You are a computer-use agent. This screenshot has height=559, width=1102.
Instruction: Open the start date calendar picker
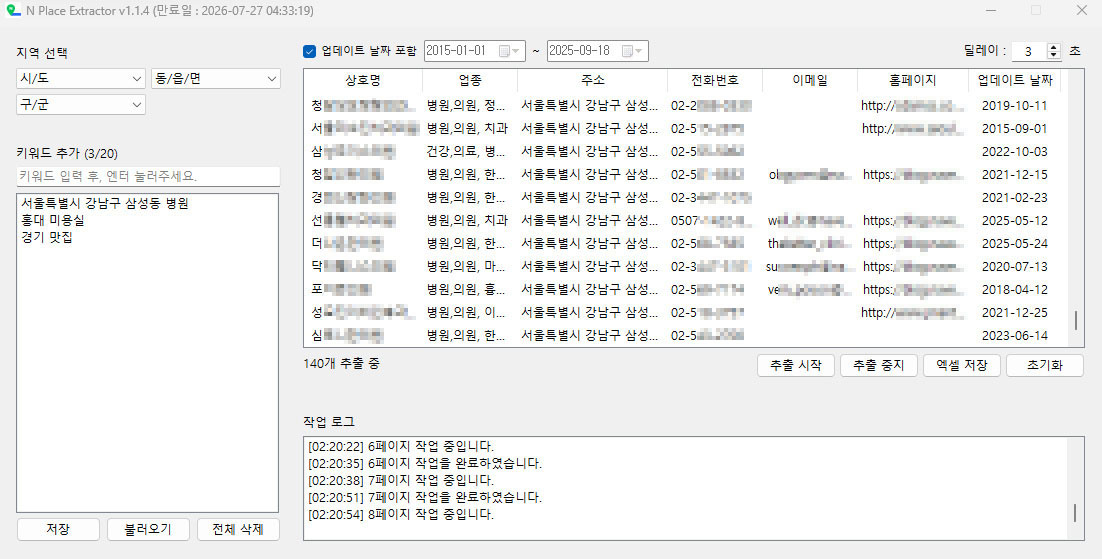click(x=510, y=51)
